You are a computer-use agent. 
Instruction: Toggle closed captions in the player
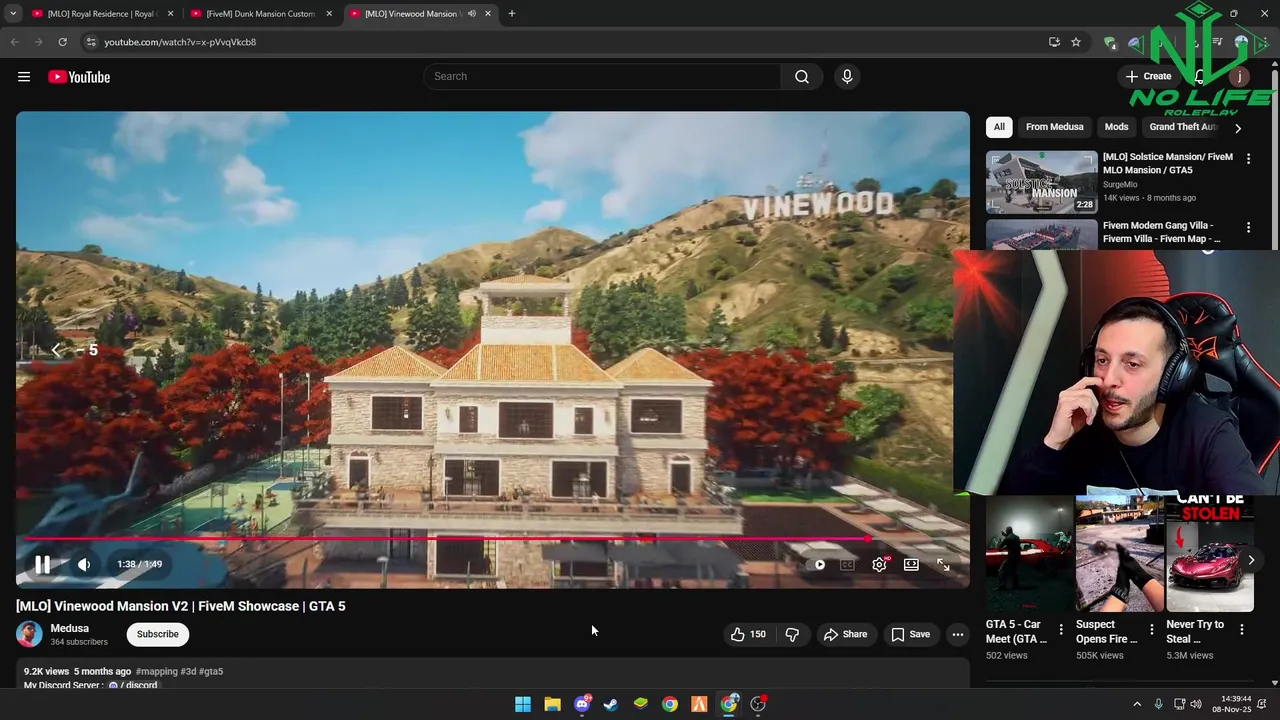847,564
